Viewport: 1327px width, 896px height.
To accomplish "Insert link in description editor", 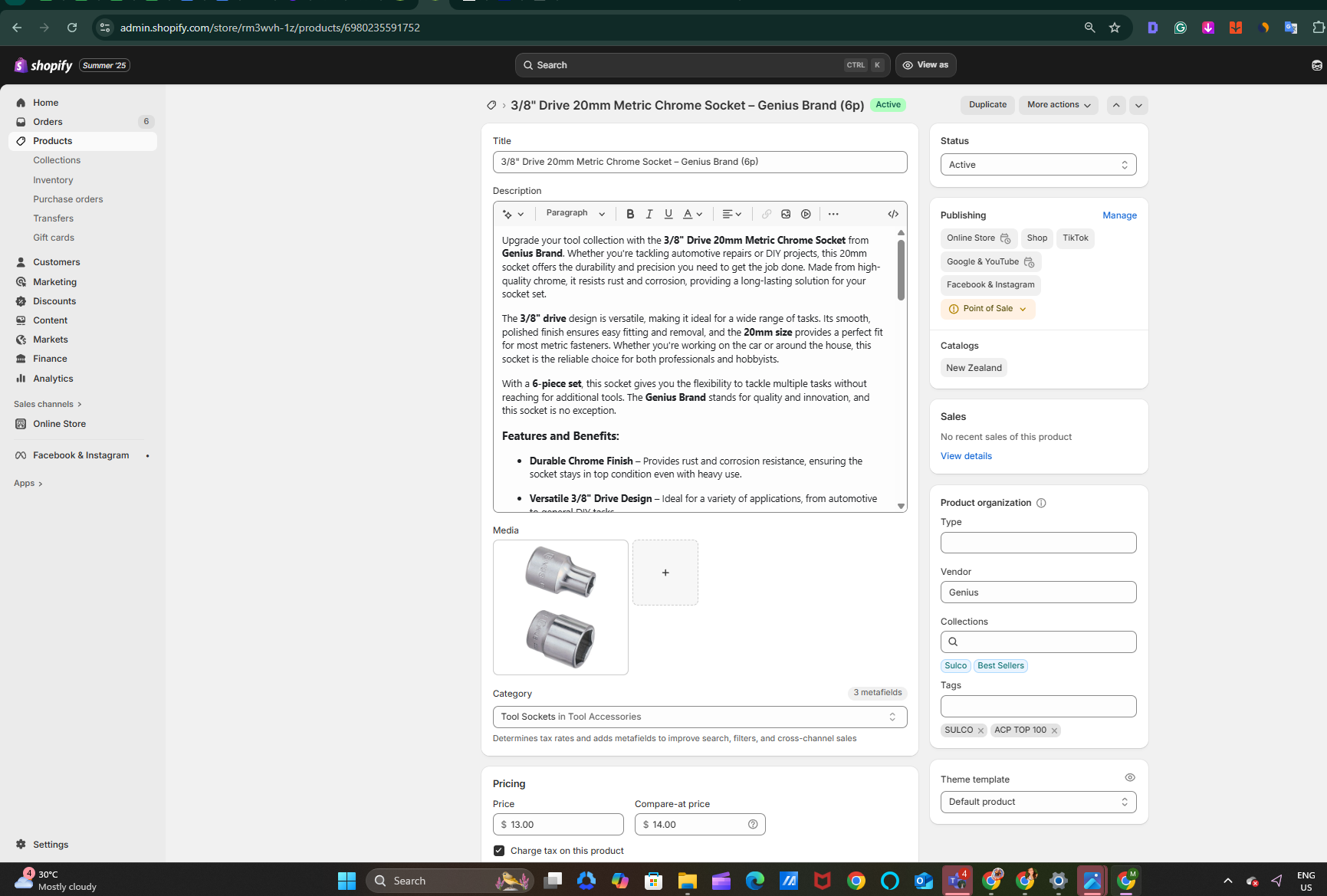I will (767, 214).
